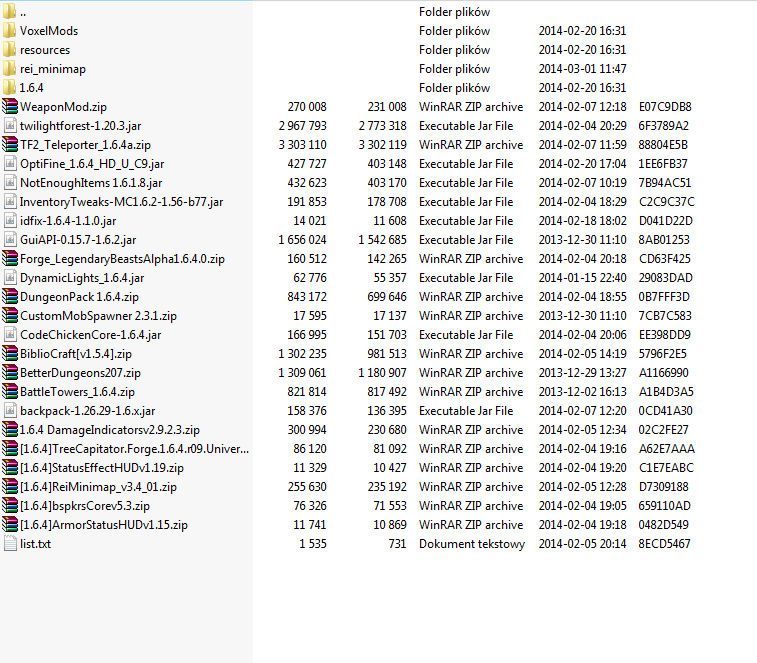Click packed size 71 553 of bspkrsCore
The width and height of the screenshot is (757, 663).
[390, 506]
